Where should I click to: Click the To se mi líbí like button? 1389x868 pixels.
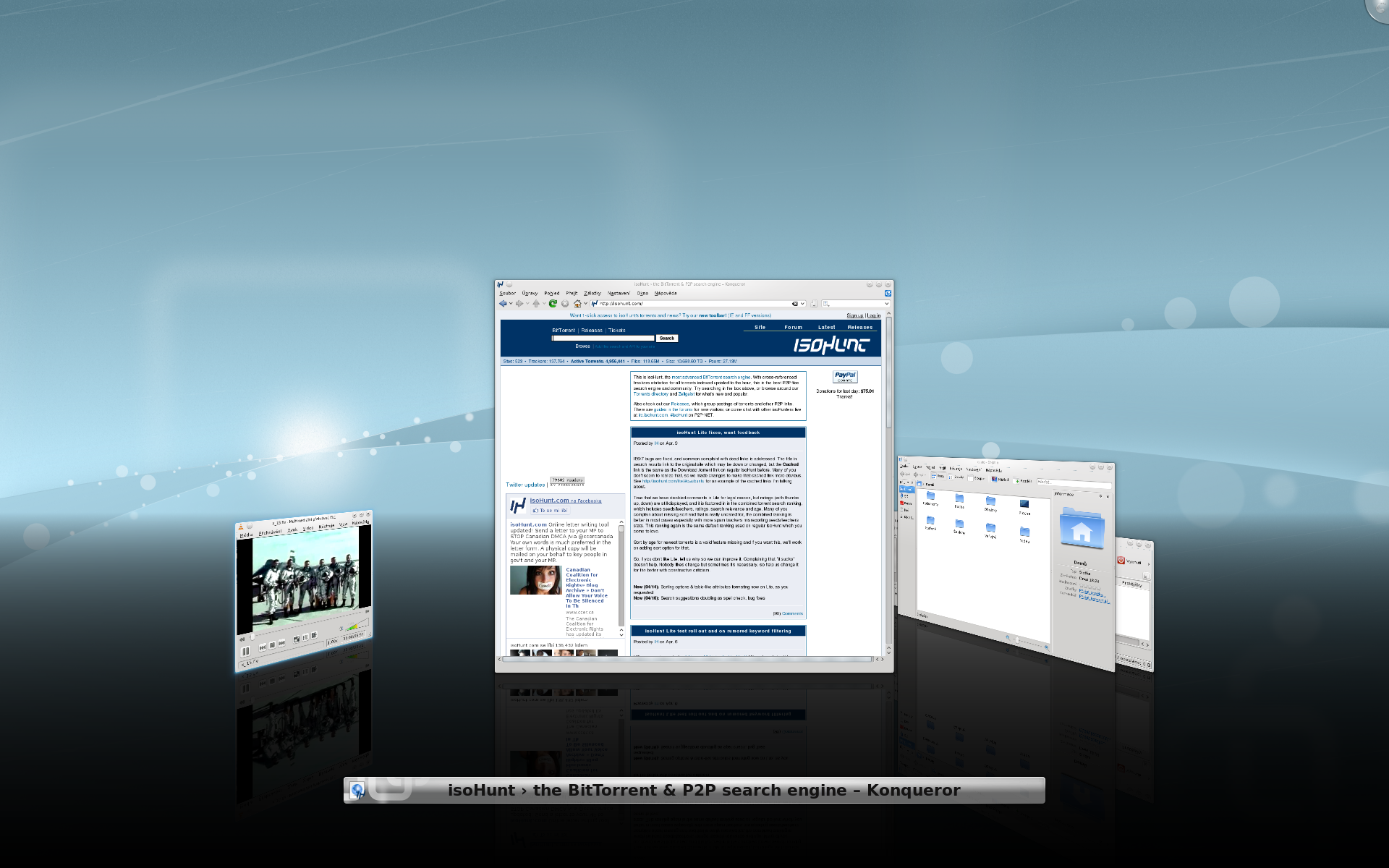point(551,511)
